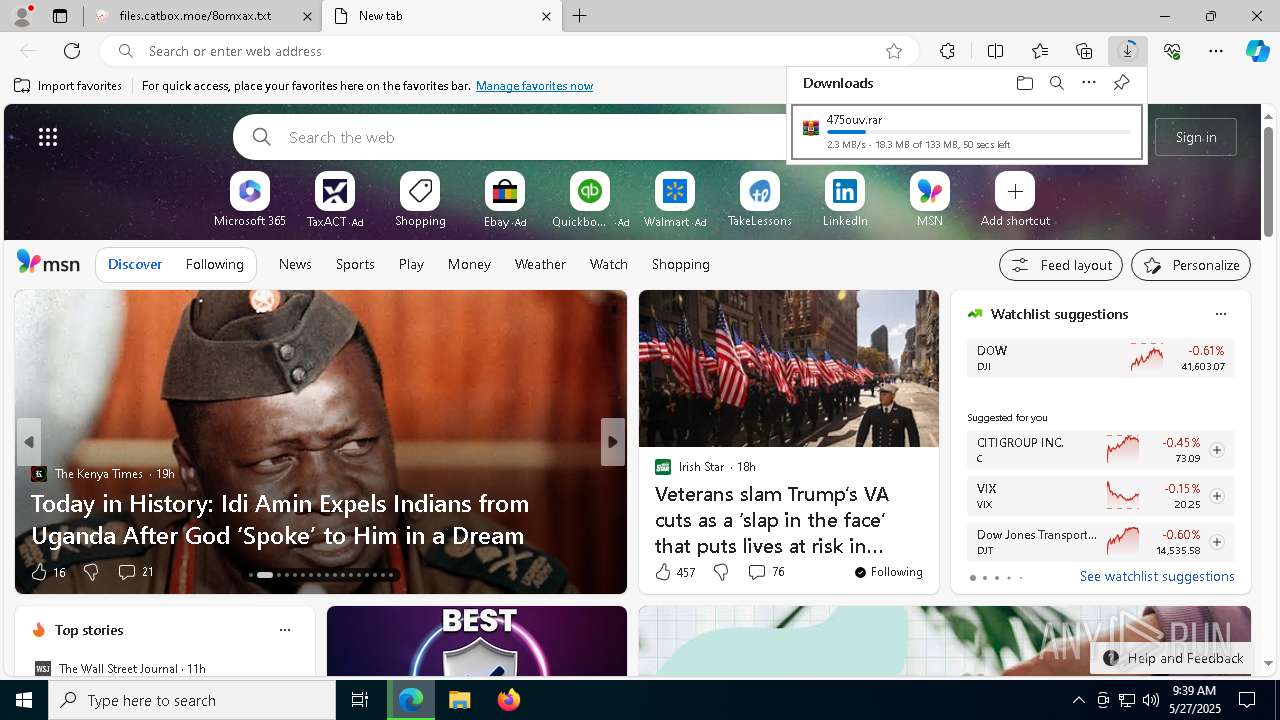Open TaxACT ad shortcut
Image resolution: width=1280 pixels, height=720 pixels.
[x=335, y=200]
